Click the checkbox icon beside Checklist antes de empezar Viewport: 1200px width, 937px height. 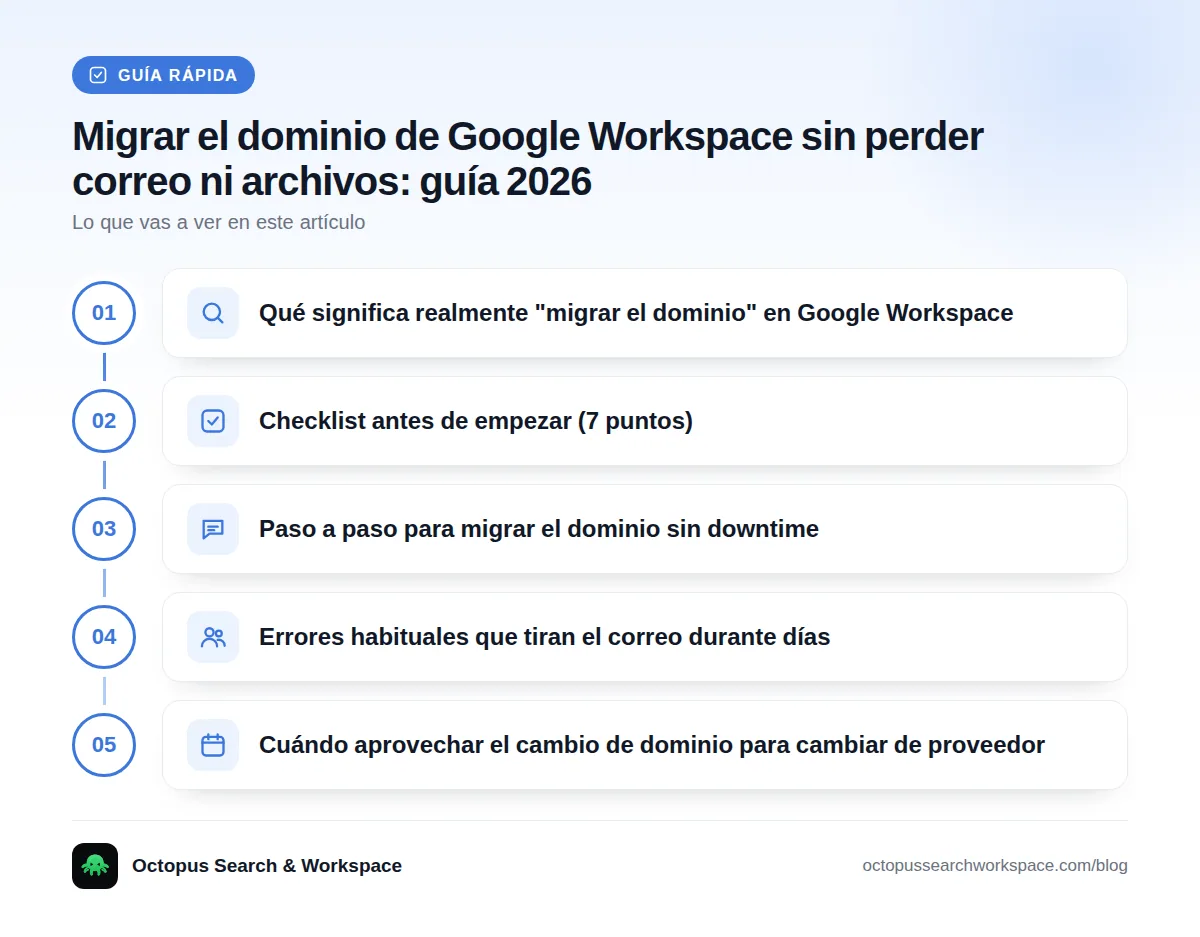coord(213,421)
